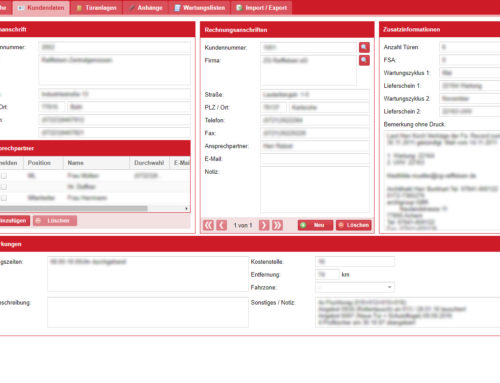
Task: Switch to the Türanlagen tab
Action: tap(96, 8)
